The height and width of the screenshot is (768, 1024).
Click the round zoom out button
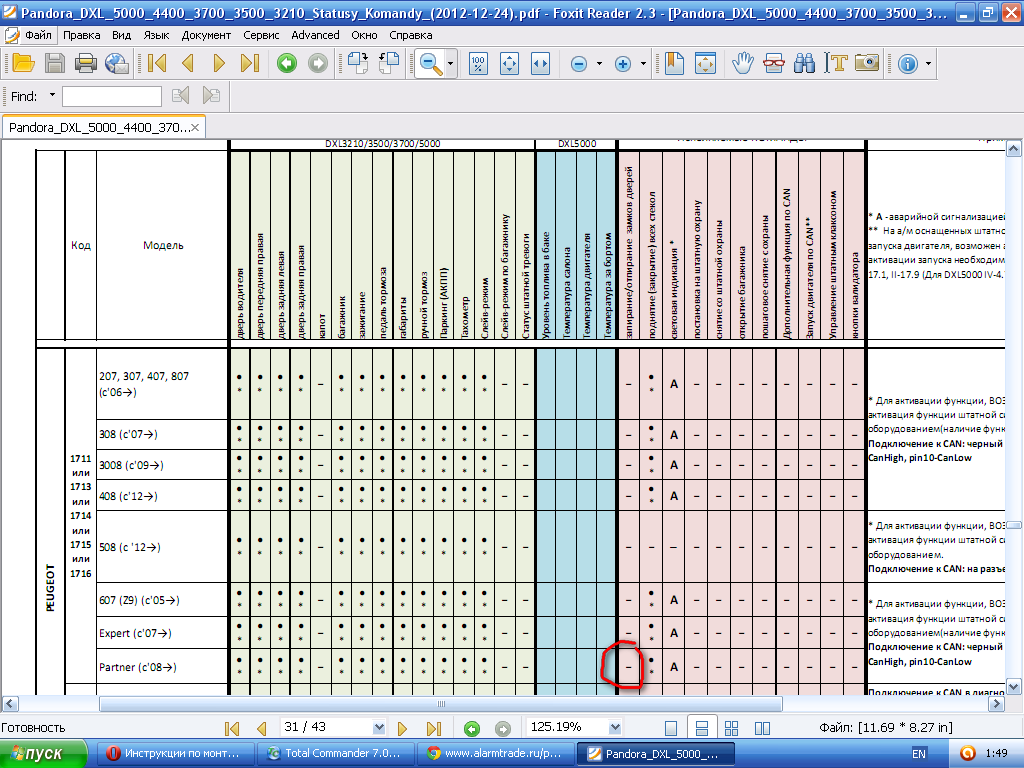tap(579, 64)
